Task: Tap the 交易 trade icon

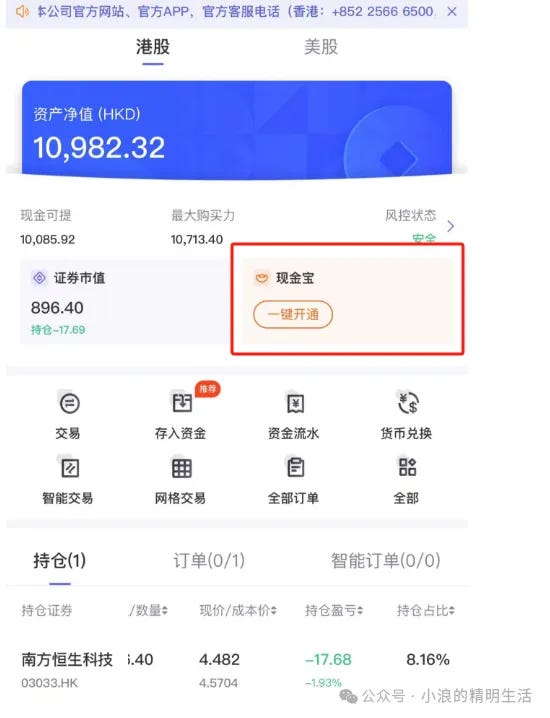Action: (69, 403)
